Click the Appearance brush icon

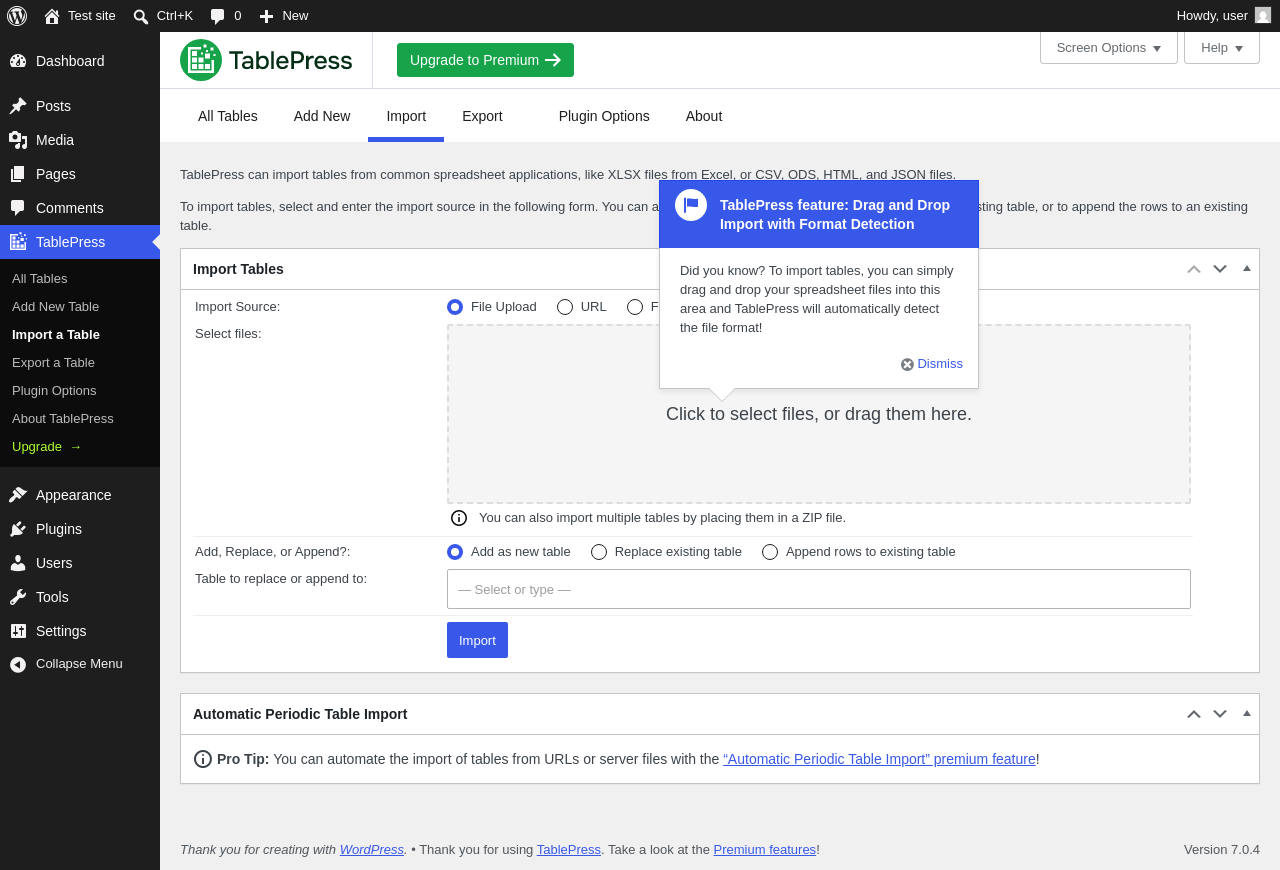tap(18, 495)
